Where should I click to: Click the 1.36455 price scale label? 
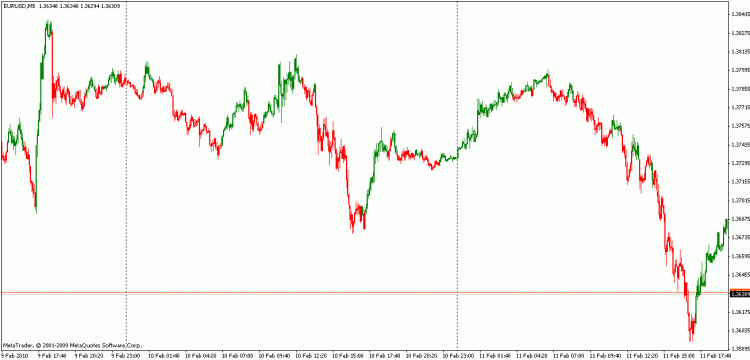tap(740, 275)
